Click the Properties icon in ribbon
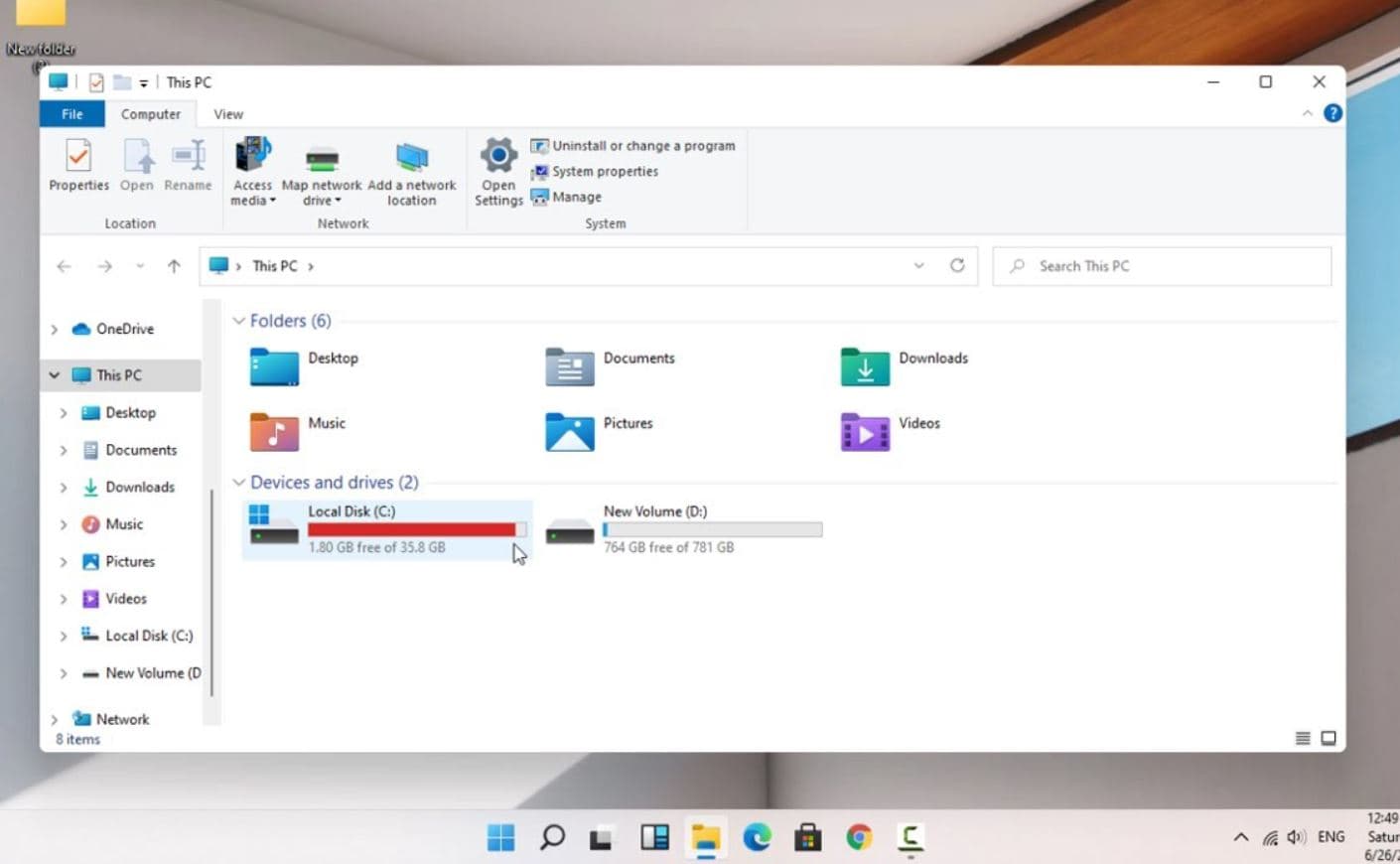Screen dimensions: 1400x864 pyautogui.click(x=78, y=156)
